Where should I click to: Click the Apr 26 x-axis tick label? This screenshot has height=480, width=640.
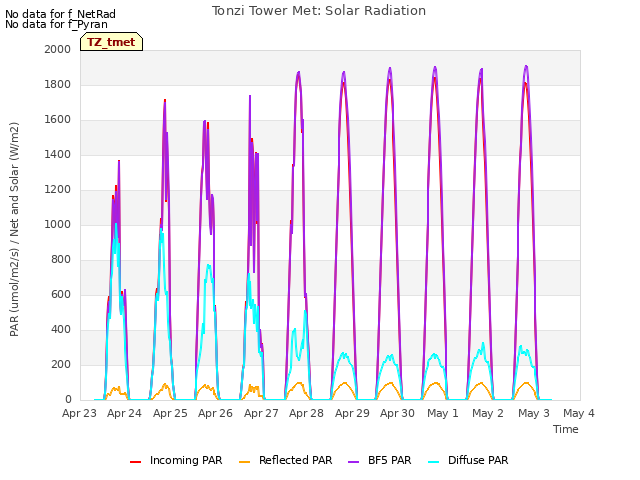[x=216, y=413]
